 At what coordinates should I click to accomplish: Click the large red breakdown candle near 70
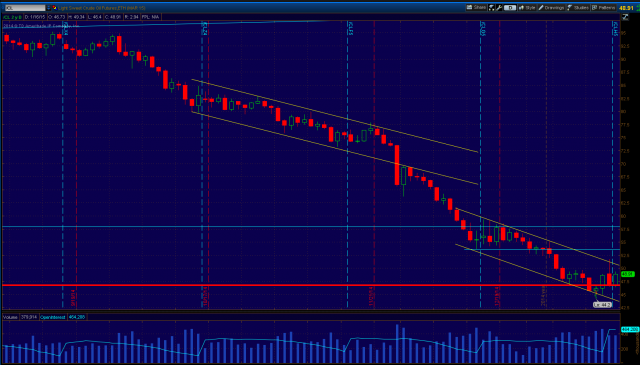point(397,165)
